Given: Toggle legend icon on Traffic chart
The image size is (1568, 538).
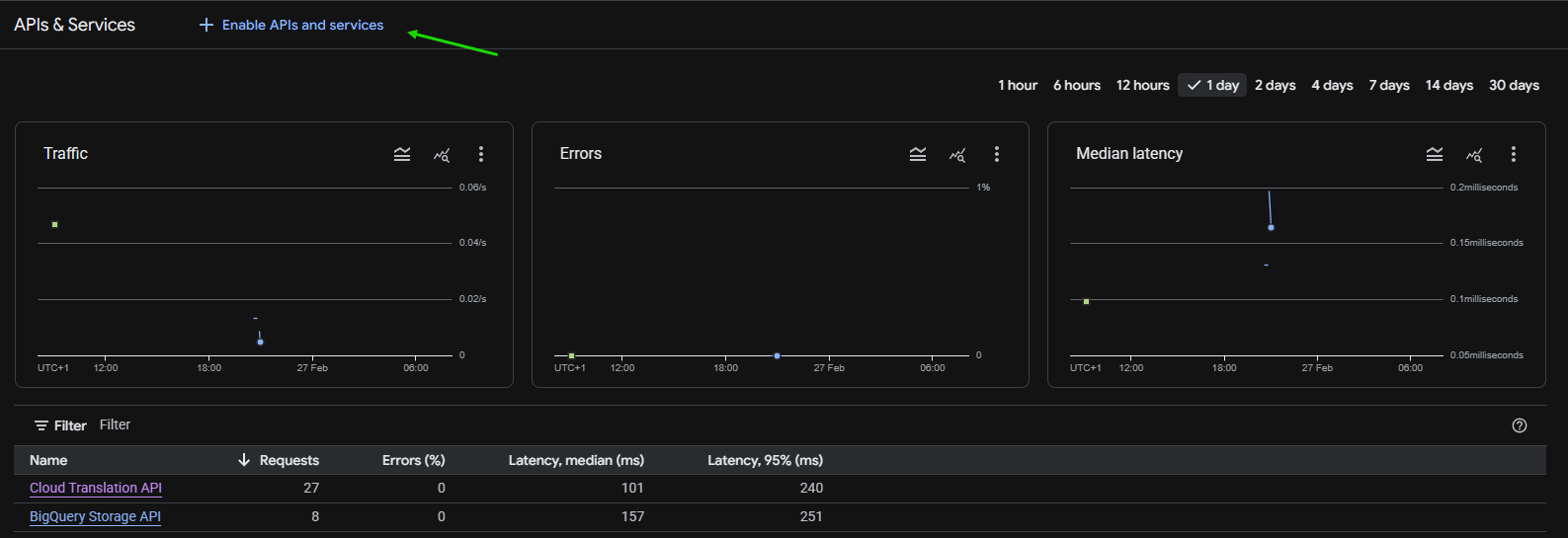Looking at the screenshot, I should pyautogui.click(x=402, y=154).
